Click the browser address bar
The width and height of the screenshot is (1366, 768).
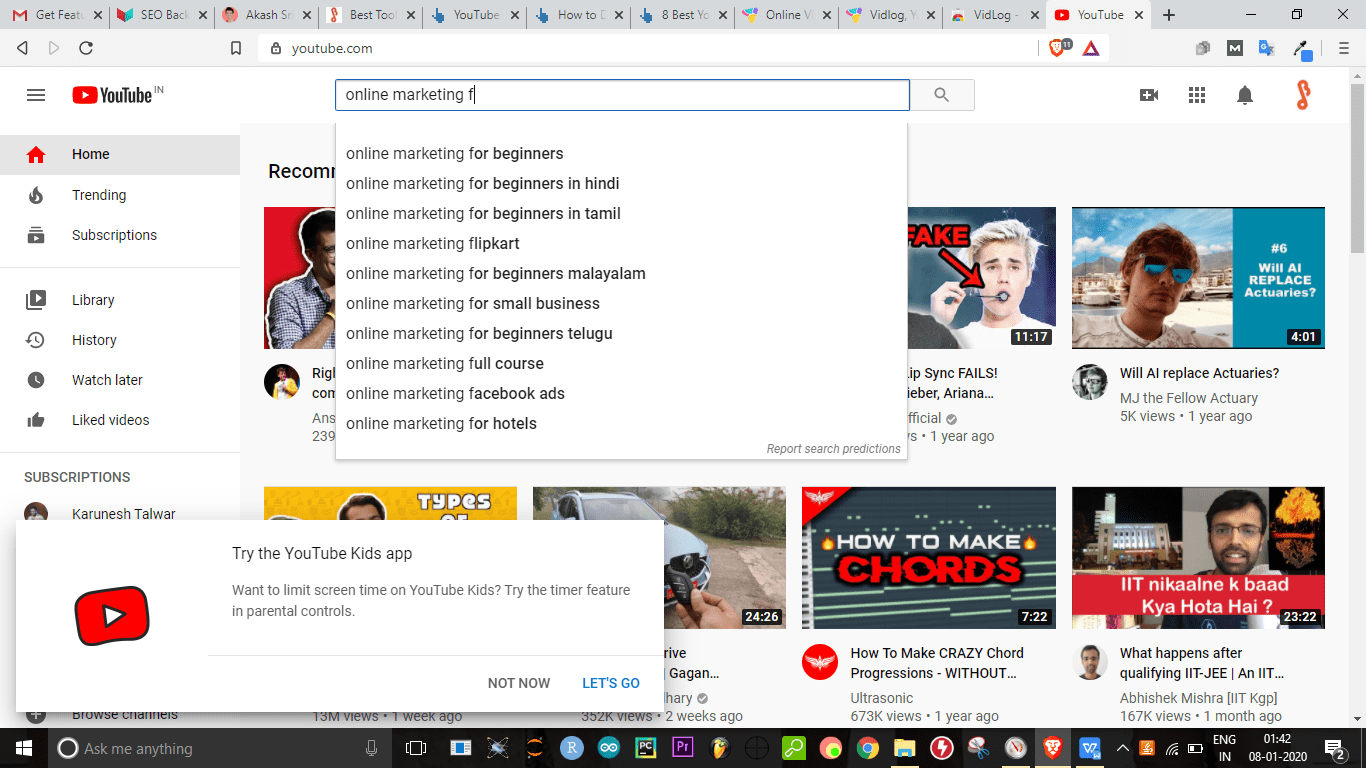tap(650, 48)
